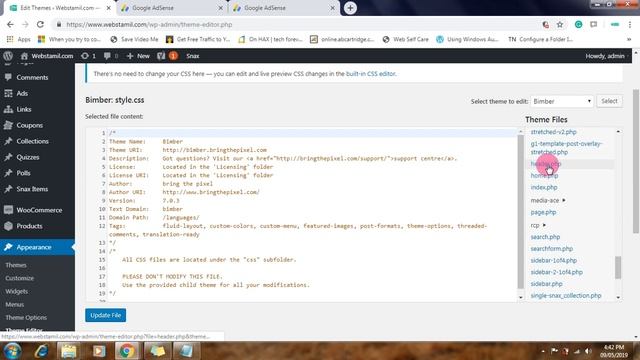Open g1-template-post-overlay-stretched.php file
Image resolution: width=640 pixels, height=360 pixels.
pyautogui.click(x=567, y=148)
